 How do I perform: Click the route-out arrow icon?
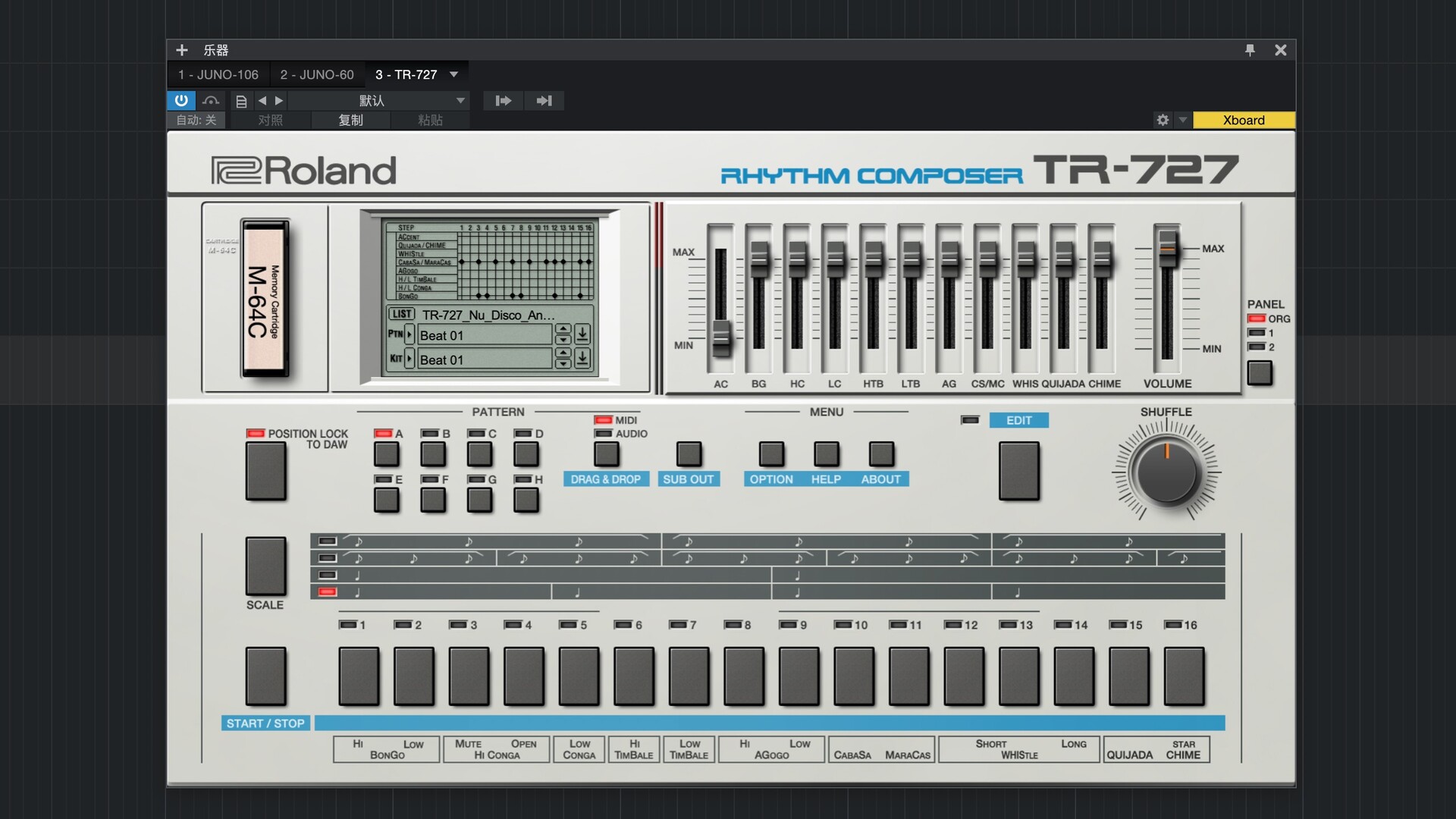point(544,100)
